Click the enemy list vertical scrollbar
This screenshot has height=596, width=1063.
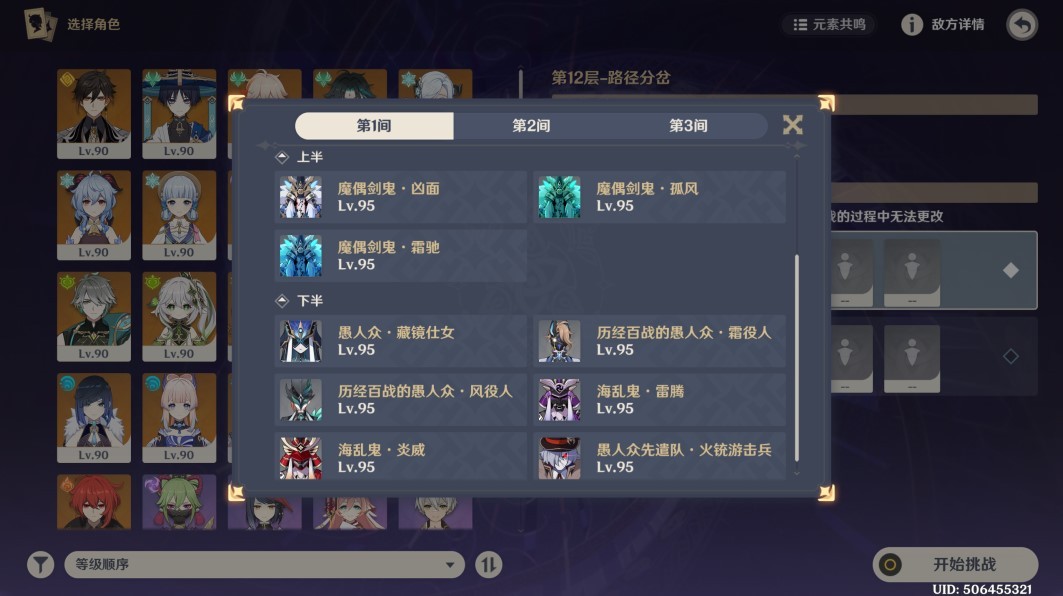797,357
